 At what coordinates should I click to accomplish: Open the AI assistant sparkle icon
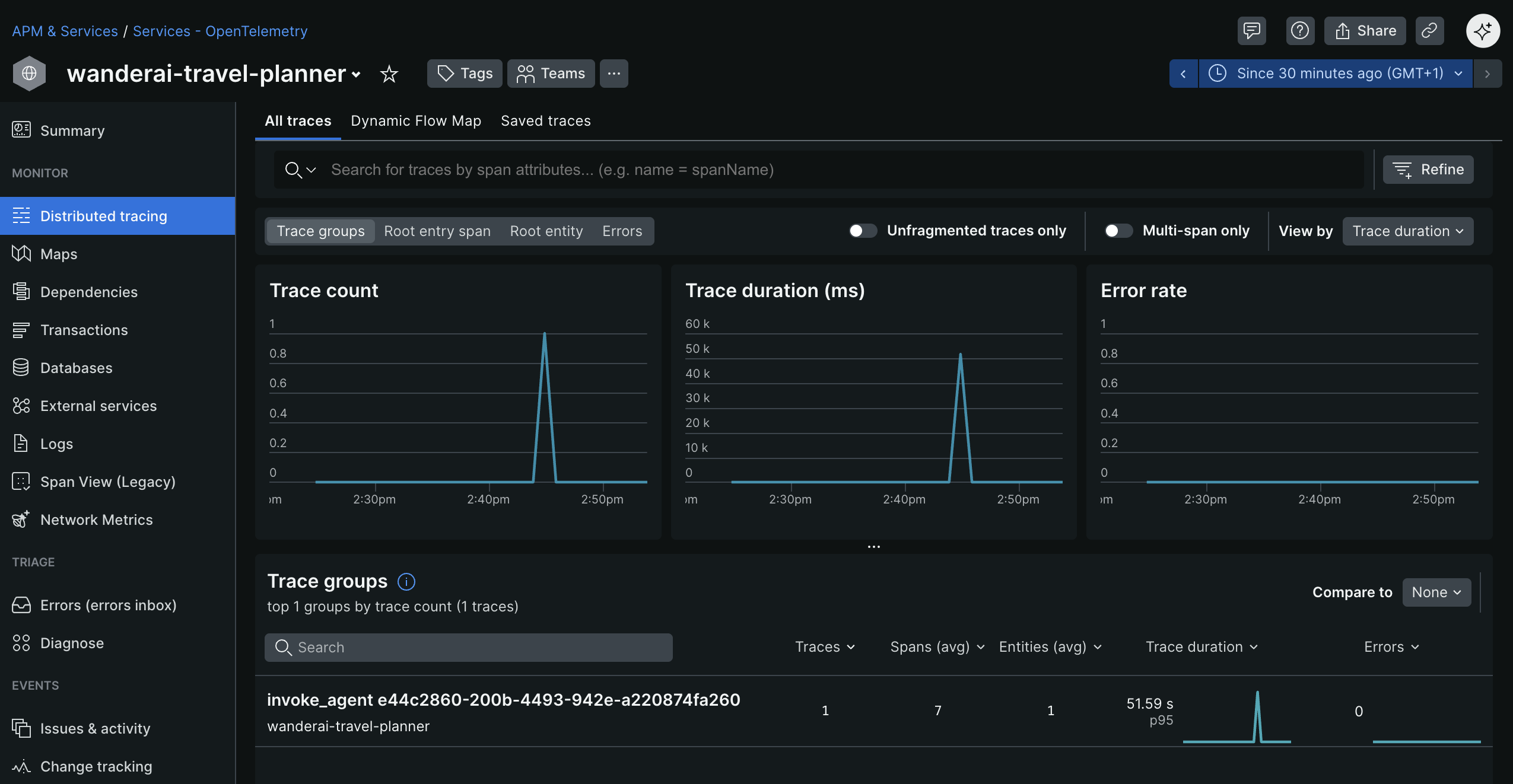pos(1483,31)
